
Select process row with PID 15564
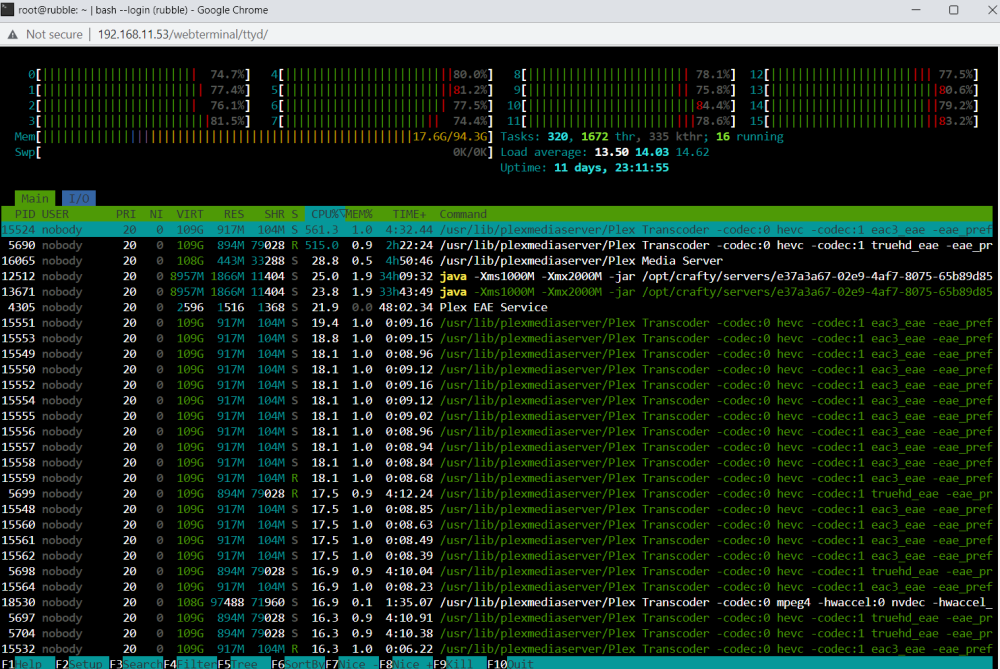[x=497, y=587]
